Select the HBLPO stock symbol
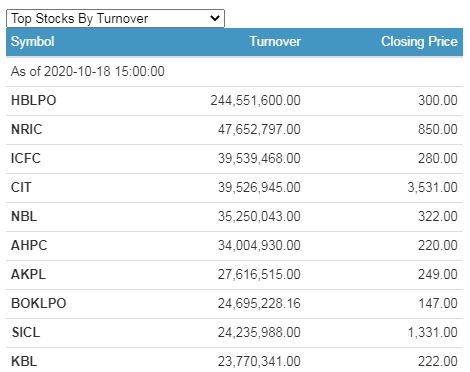Screen dimensions: 470x372 (x=33, y=100)
